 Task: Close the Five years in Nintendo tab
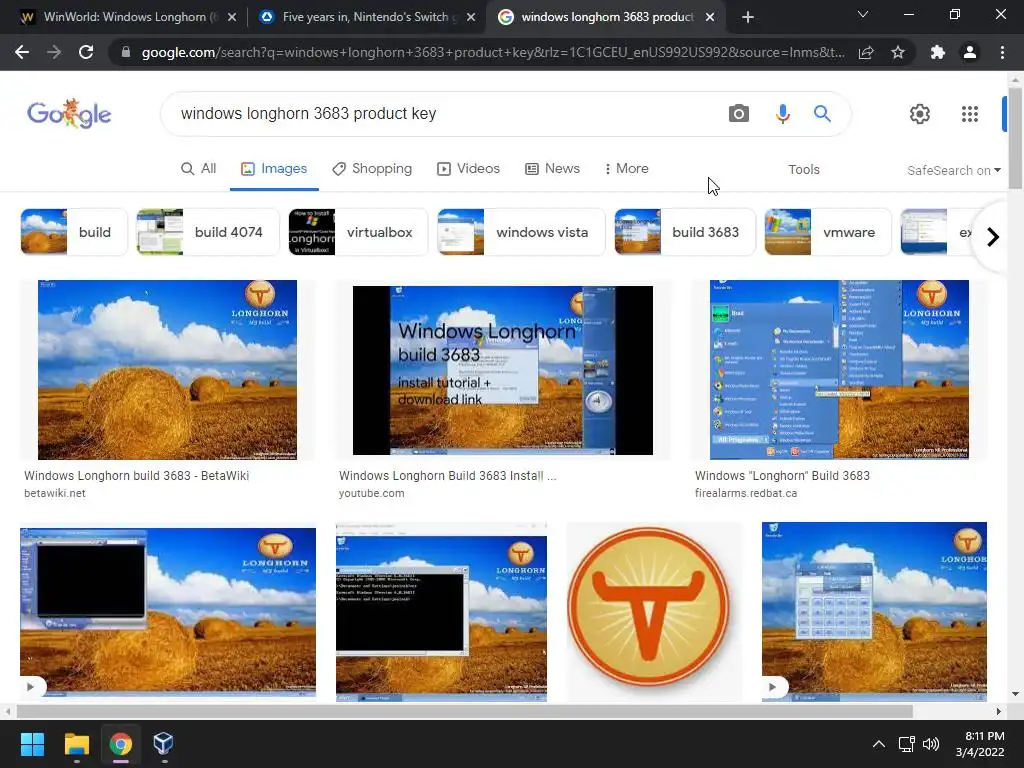[x=471, y=18]
